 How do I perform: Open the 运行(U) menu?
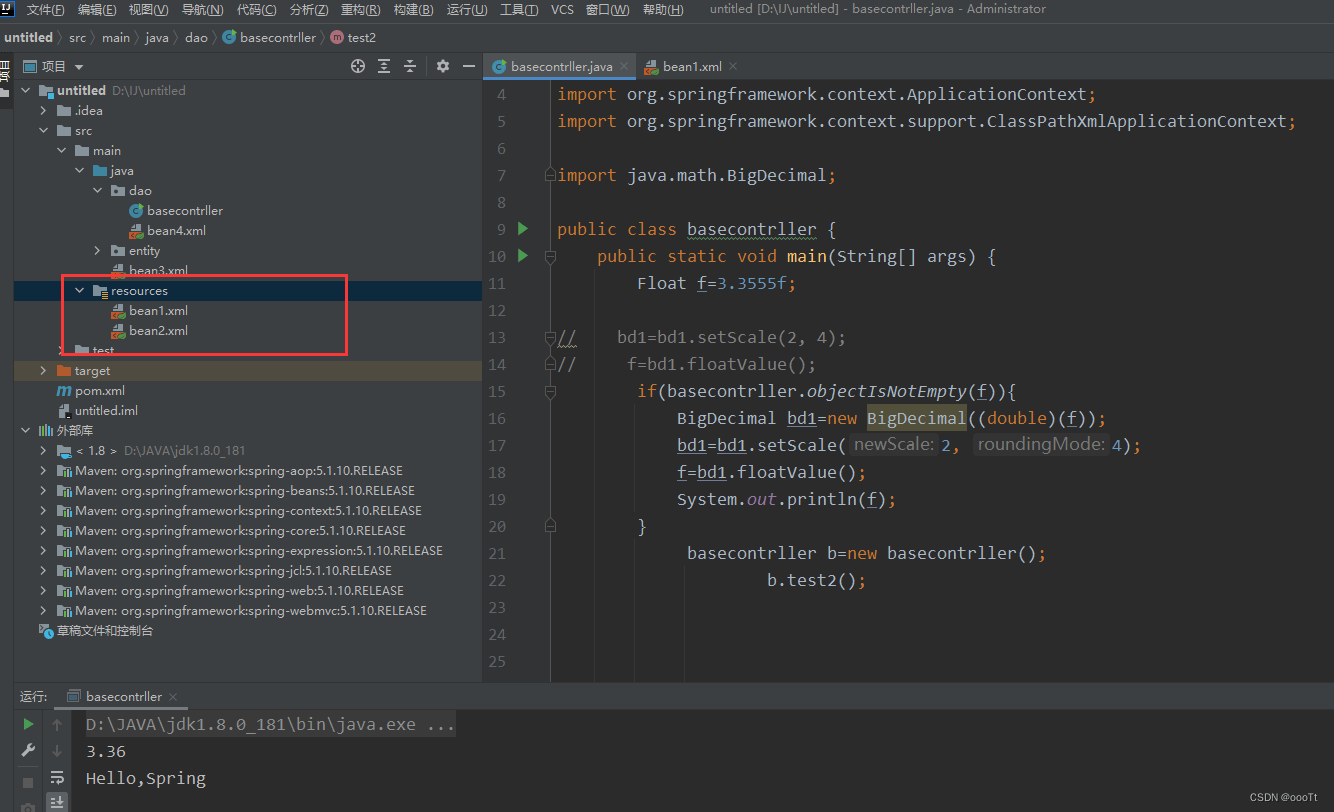pos(467,10)
